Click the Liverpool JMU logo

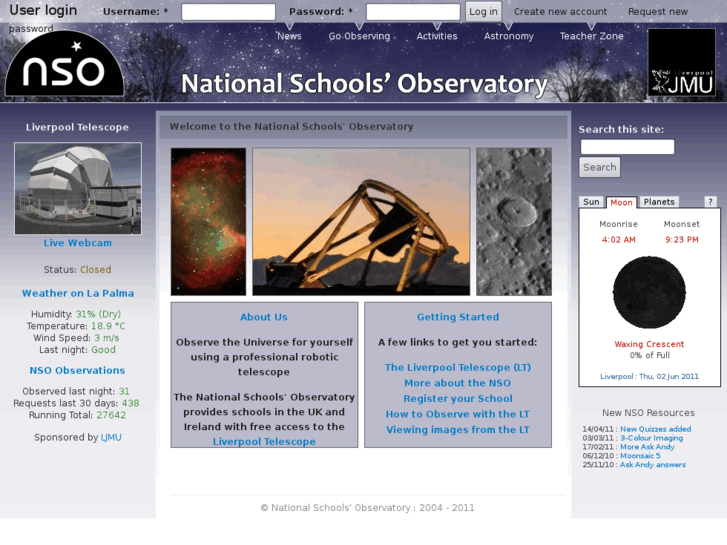[x=681, y=63]
